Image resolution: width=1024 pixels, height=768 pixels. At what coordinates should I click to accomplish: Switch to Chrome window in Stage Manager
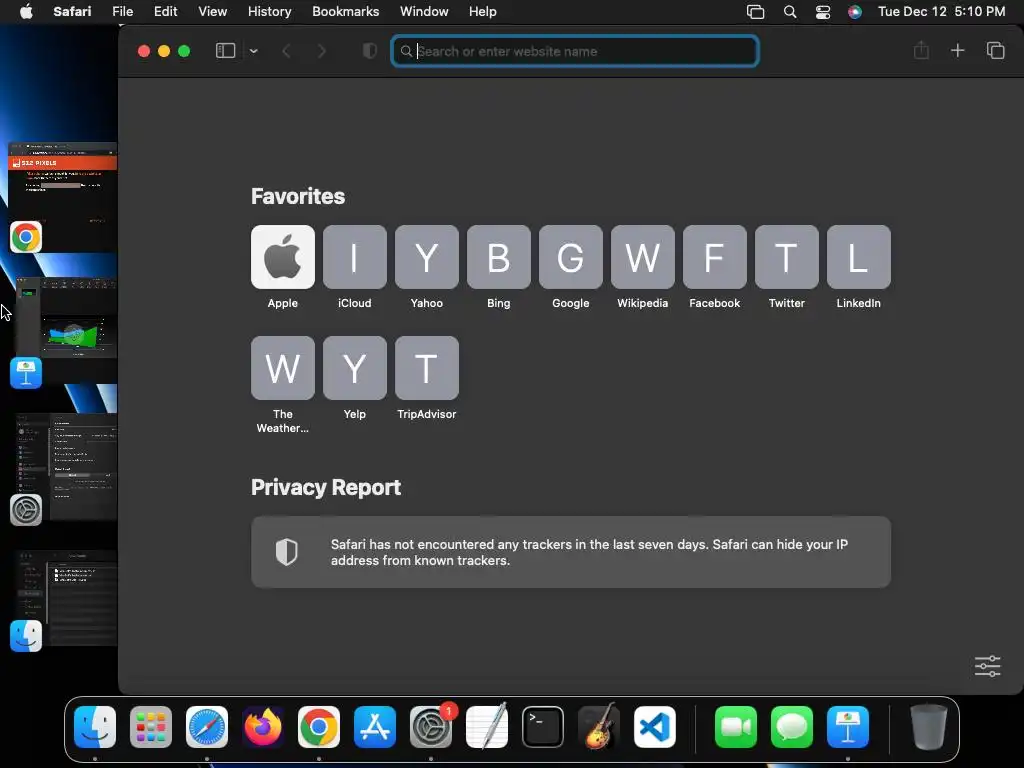(63, 197)
